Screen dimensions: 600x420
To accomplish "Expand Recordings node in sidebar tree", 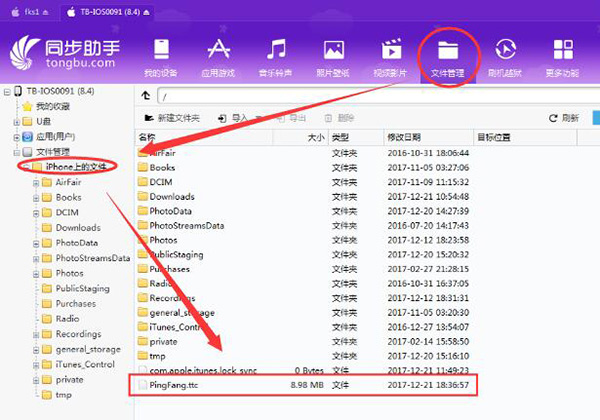I will (x=36, y=335).
